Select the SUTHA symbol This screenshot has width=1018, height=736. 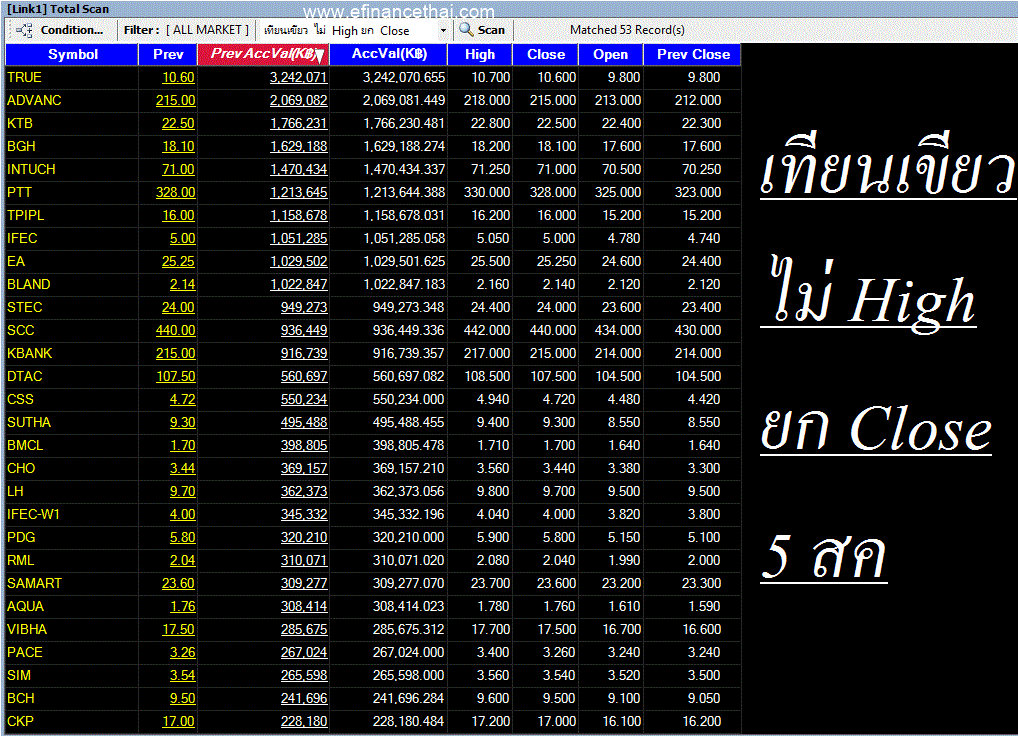[x=29, y=423]
